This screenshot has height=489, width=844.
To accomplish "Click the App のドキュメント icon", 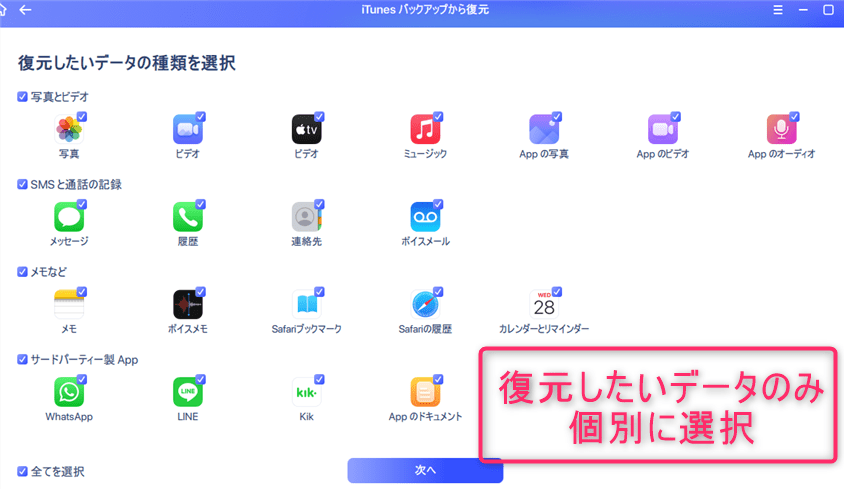I will (x=425, y=392).
